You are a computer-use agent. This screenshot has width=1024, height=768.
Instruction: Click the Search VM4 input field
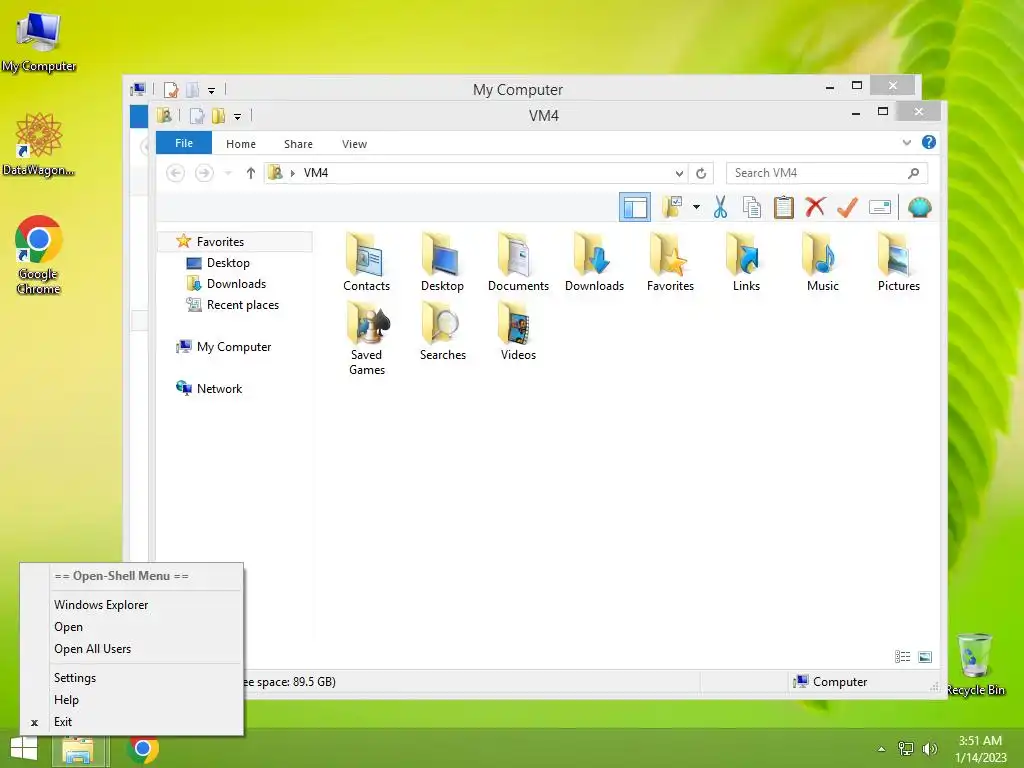(x=826, y=173)
